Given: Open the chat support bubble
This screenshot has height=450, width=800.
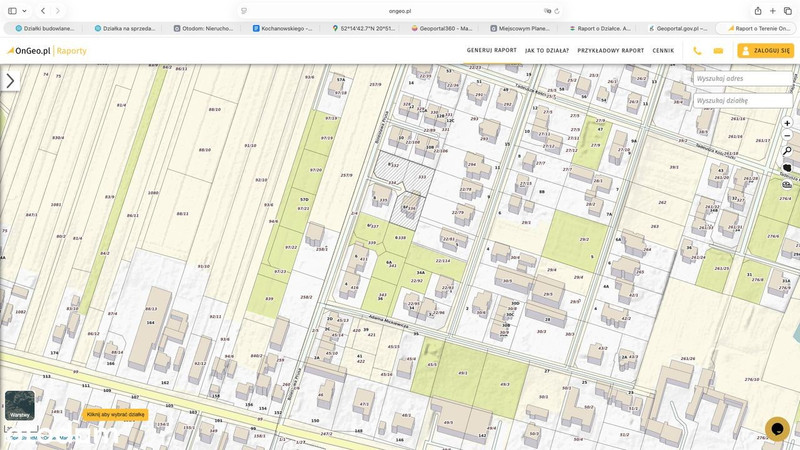Looking at the screenshot, I should point(777,428).
